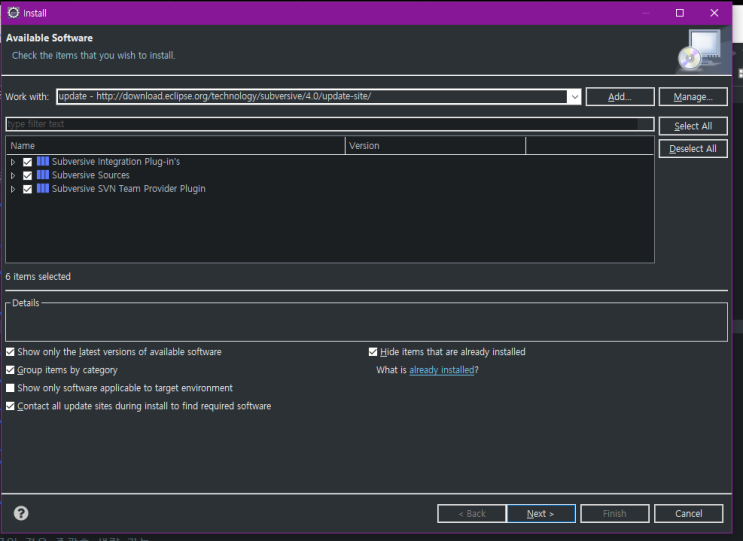Screen dimensions: 743x541
Task: Click the Manage... button
Action: [x=693, y=97]
